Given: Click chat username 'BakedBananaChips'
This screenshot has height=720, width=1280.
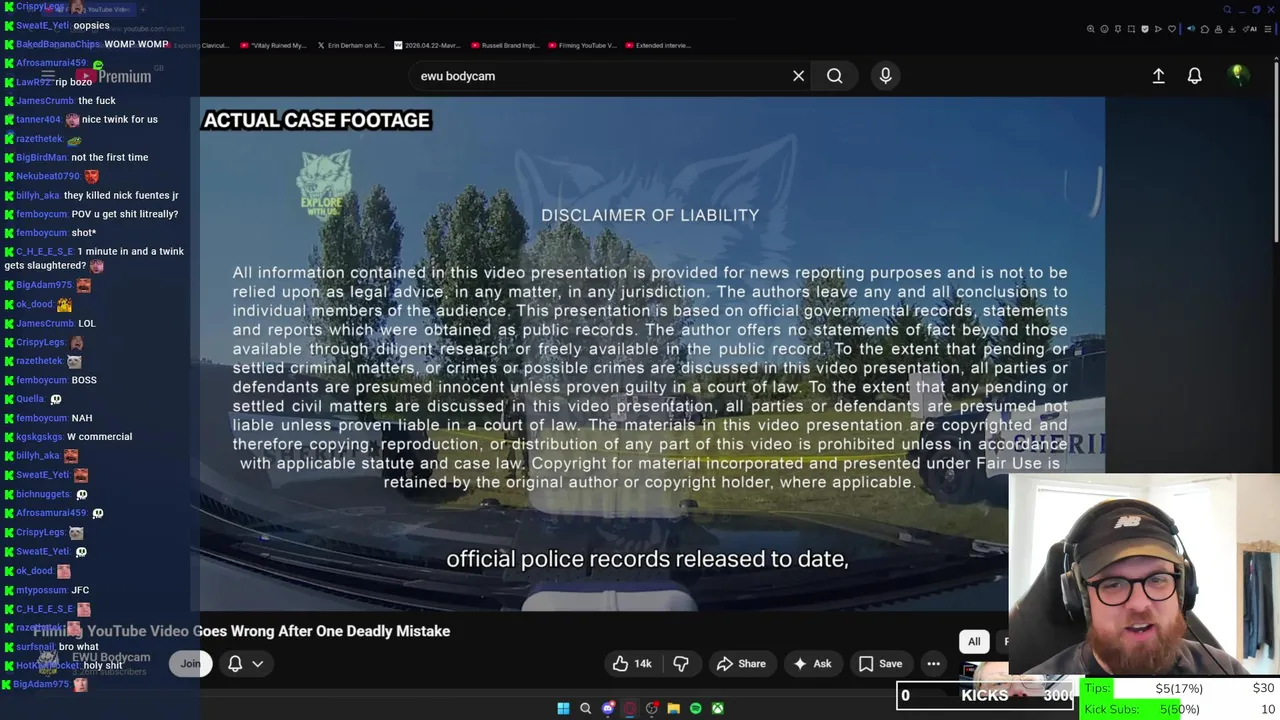Looking at the screenshot, I should [x=58, y=44].
